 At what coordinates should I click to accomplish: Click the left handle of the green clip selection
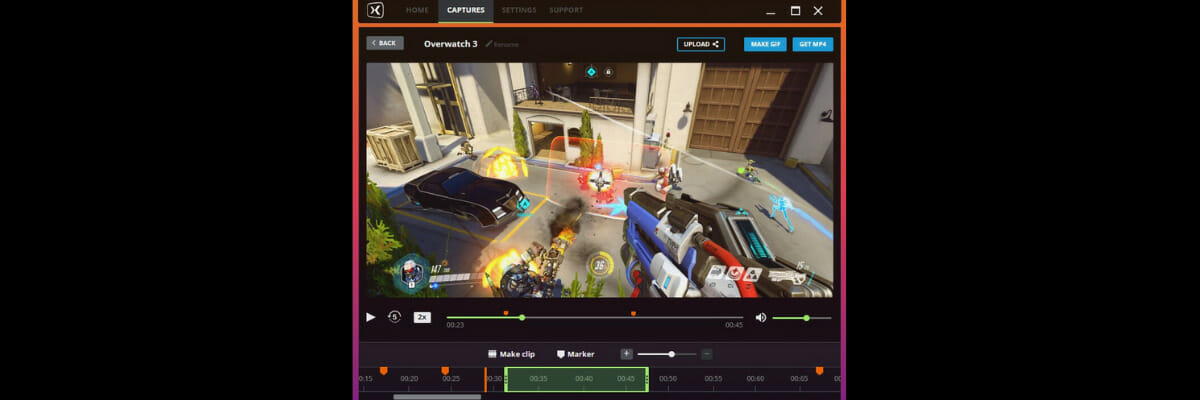pos(506,379)
